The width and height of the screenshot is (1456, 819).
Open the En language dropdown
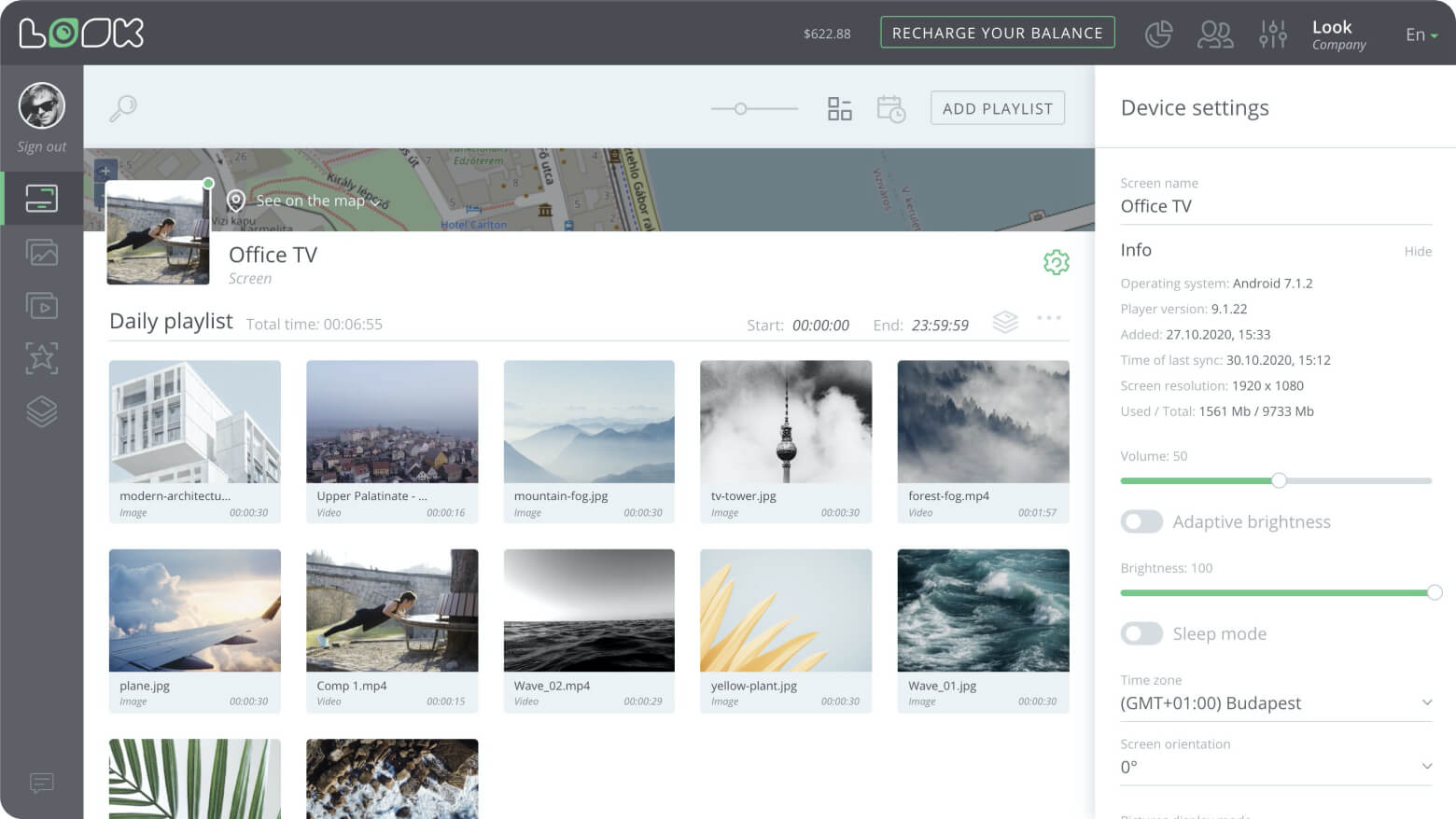click(1421, 35)
